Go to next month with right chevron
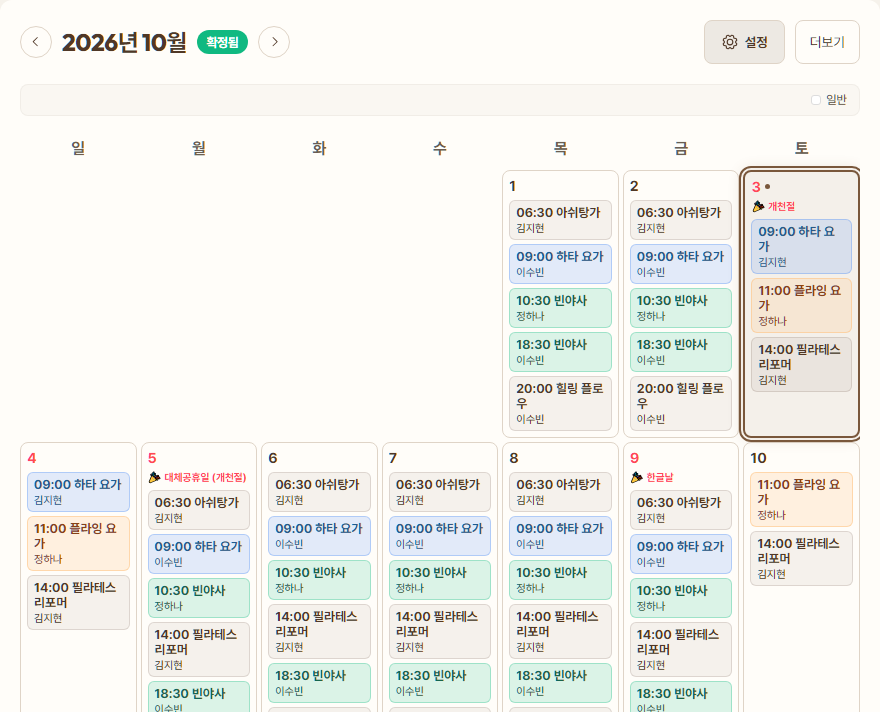This screenshot has height=712, width=880. click(274, 42)
